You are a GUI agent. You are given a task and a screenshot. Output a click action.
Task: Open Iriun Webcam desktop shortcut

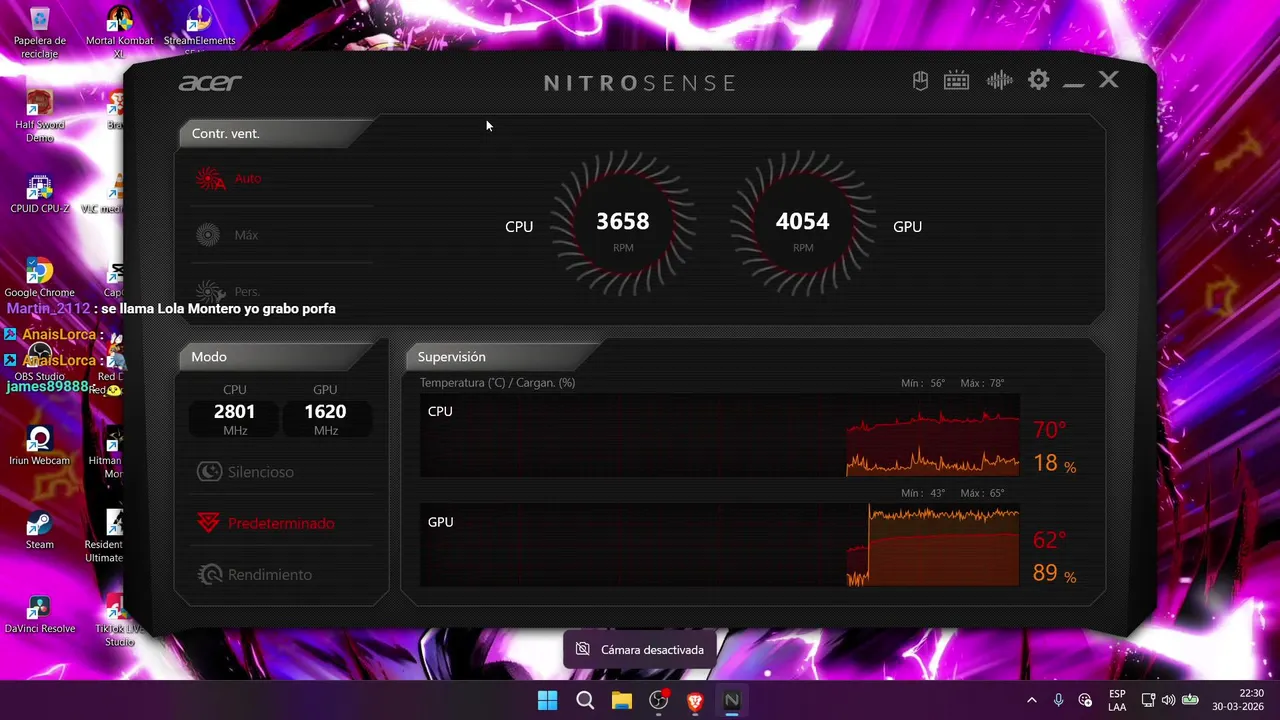coord(40,446)
